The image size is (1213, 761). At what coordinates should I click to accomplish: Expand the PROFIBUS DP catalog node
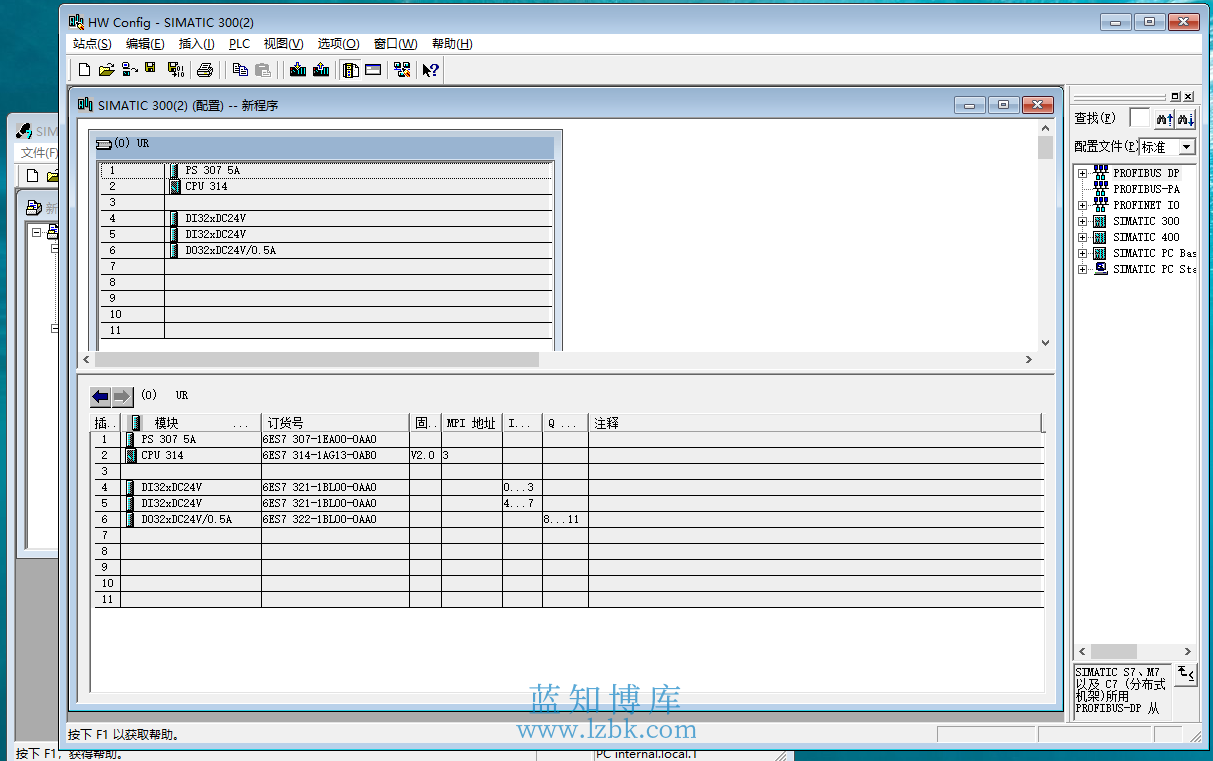point(1082,173)
